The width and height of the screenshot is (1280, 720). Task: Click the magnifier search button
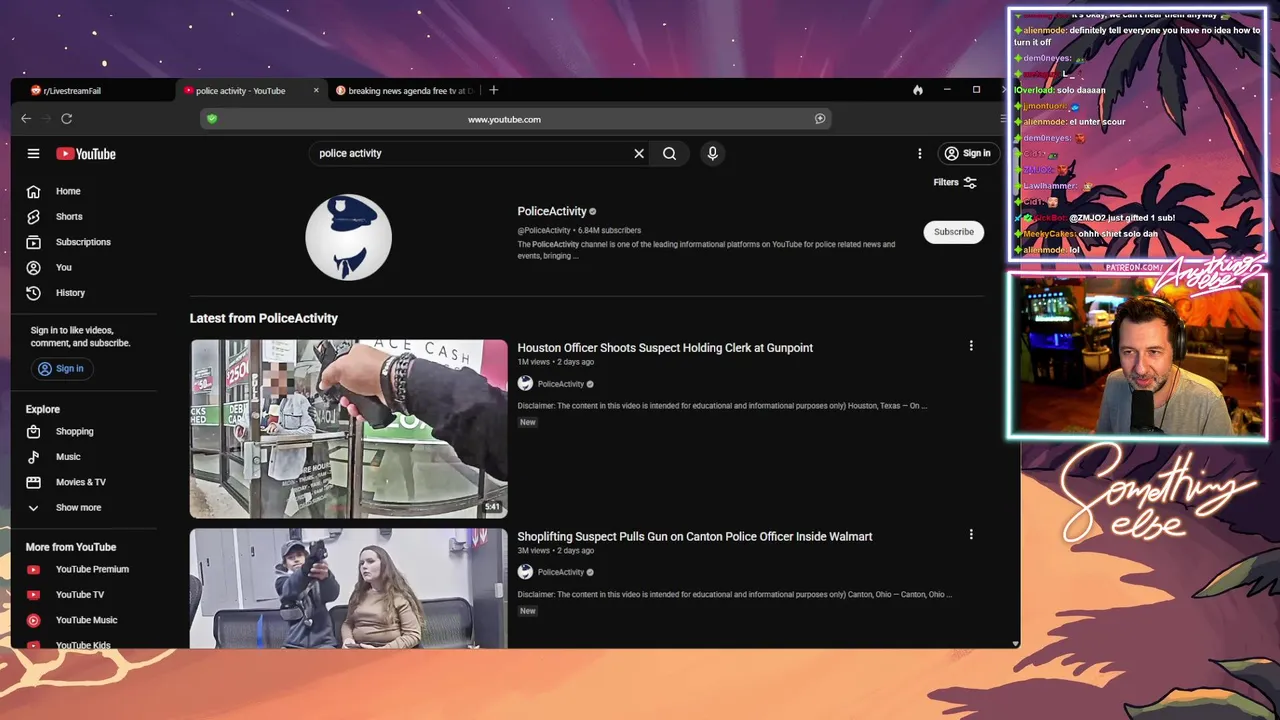click(x=669, y=154)
